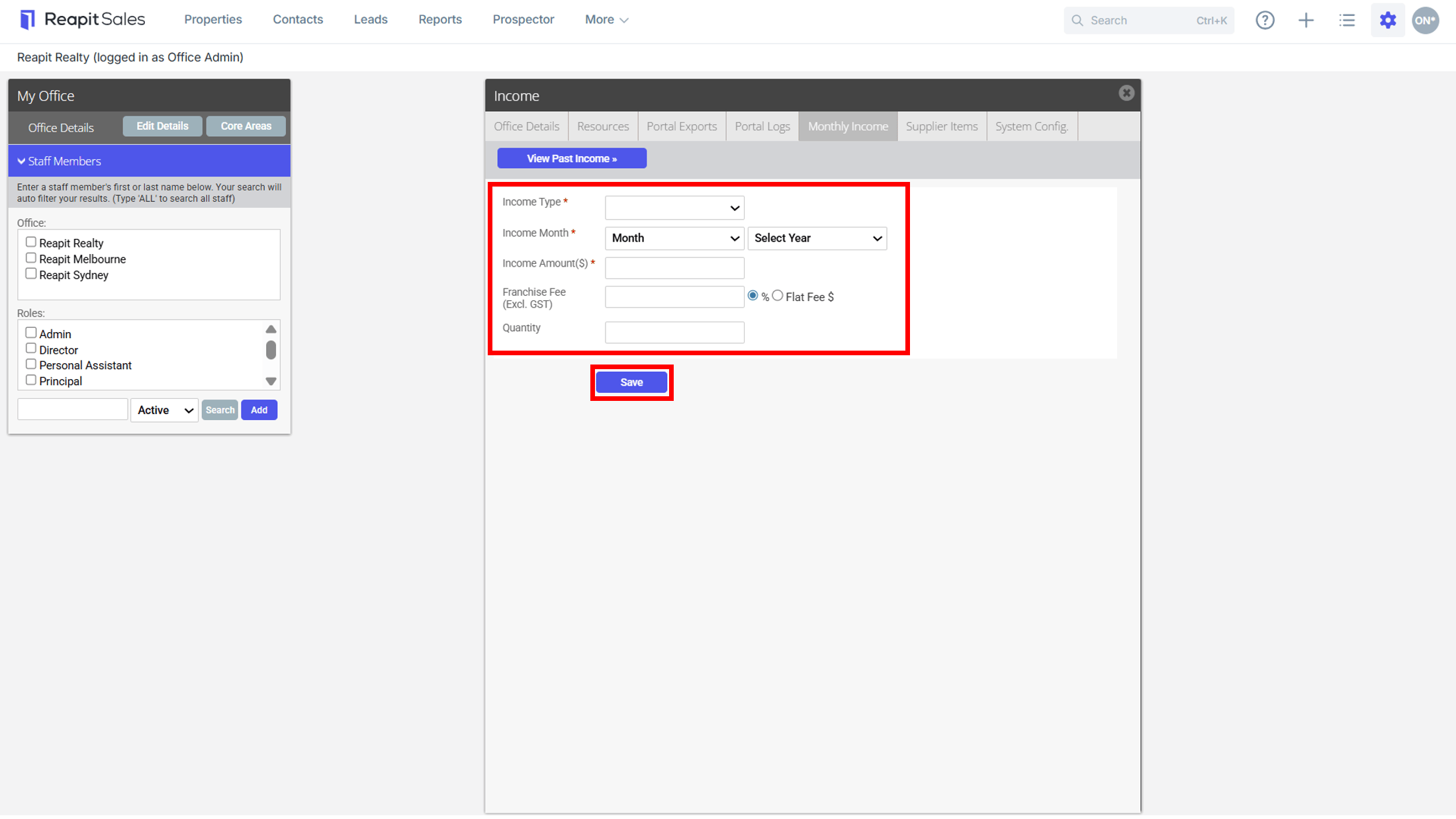Check the Reapit Melbourne office box
This screenshot has height=819, width=1456.
coord(30,258)
